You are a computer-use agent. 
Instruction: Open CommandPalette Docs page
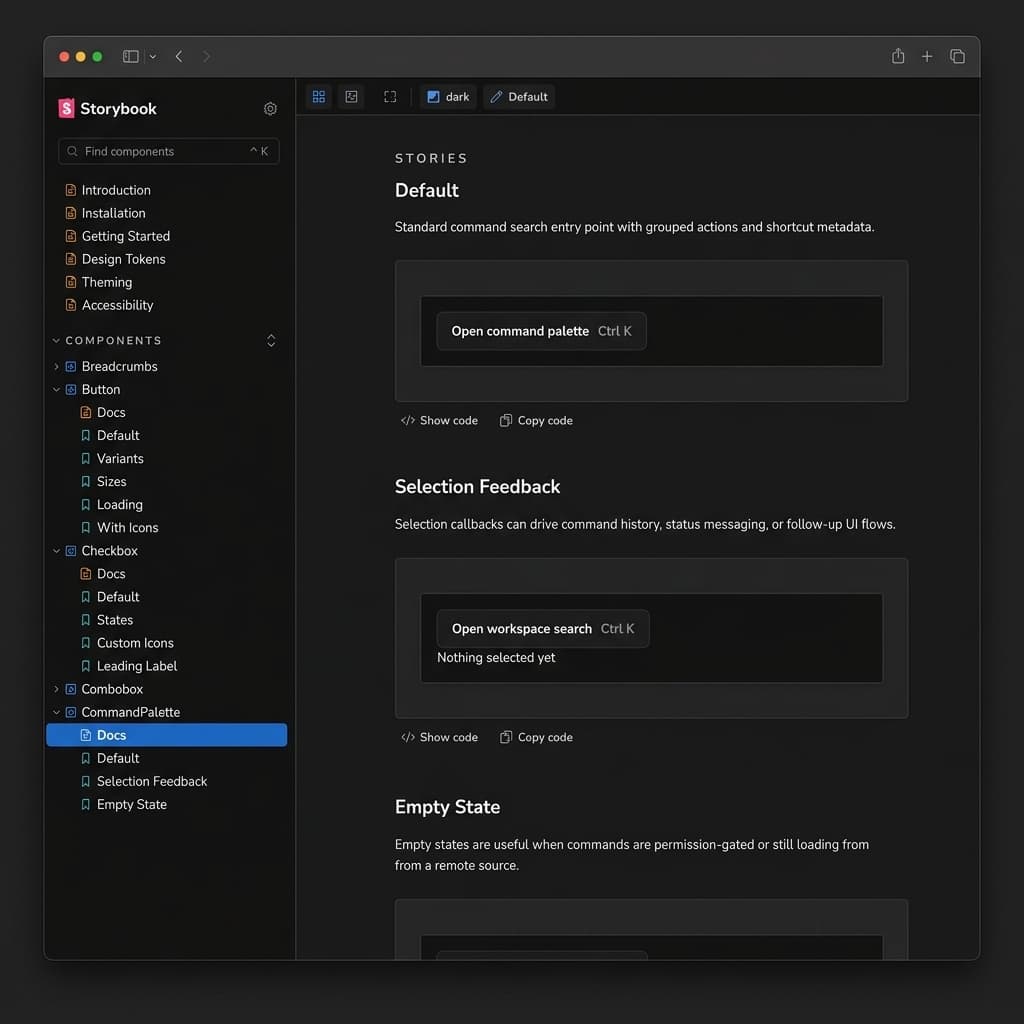coord(167,735)
